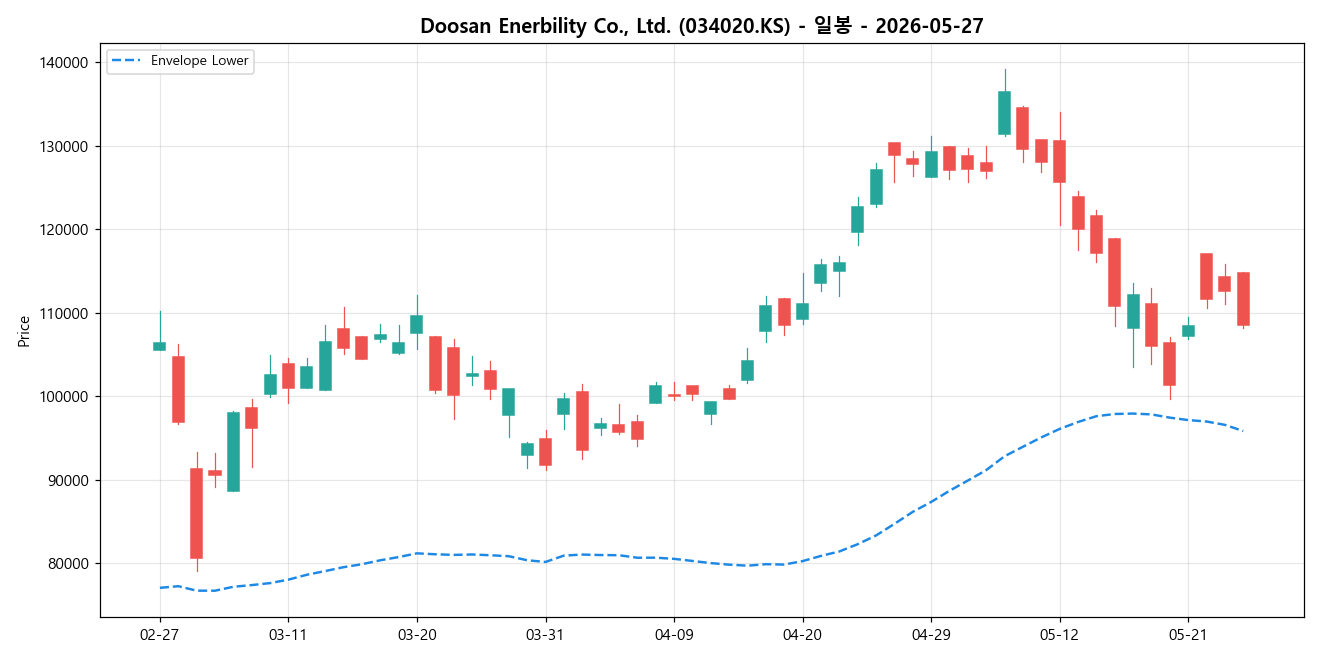Viewport: 1320px width, 660px height.
Task: Click the 110000 y-axis tick label
Action: click(65, 313)
